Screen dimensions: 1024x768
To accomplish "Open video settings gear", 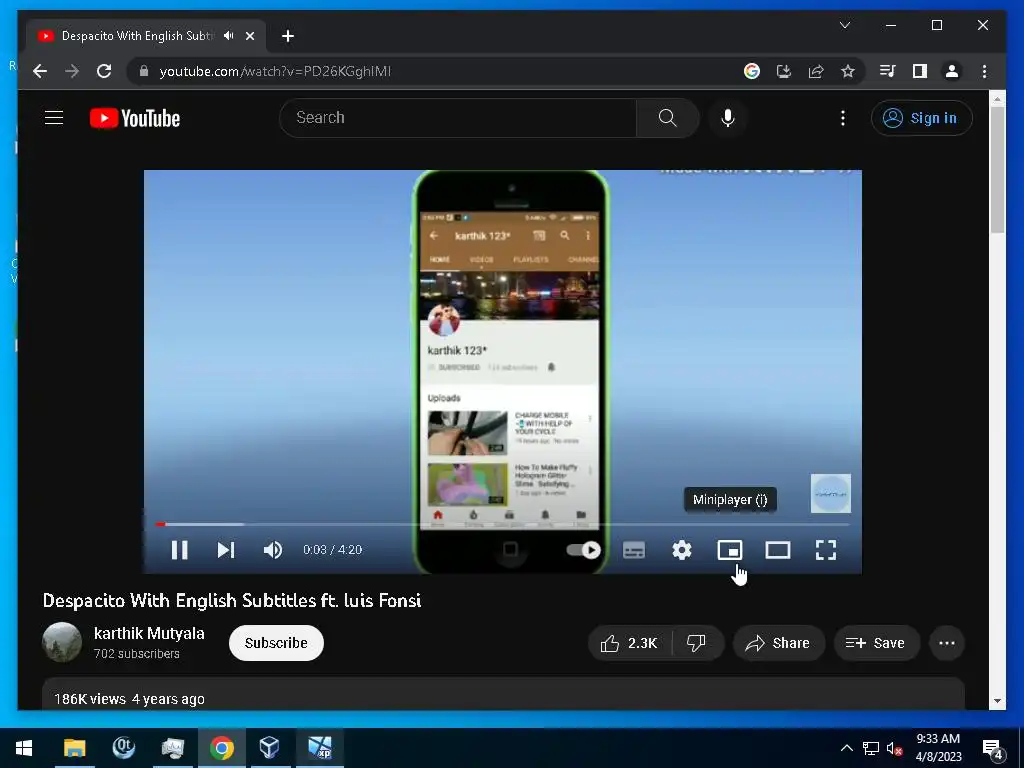I will tap(682, 550).
